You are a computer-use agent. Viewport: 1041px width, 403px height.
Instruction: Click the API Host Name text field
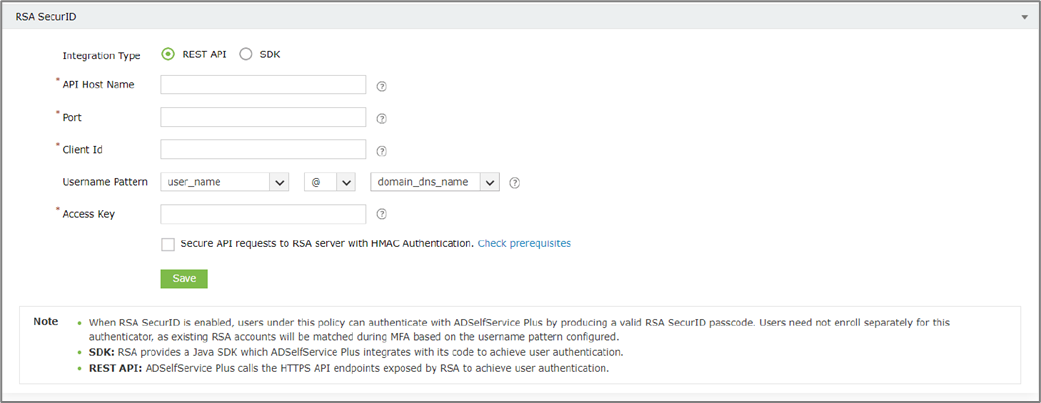(x=263, y=84)
